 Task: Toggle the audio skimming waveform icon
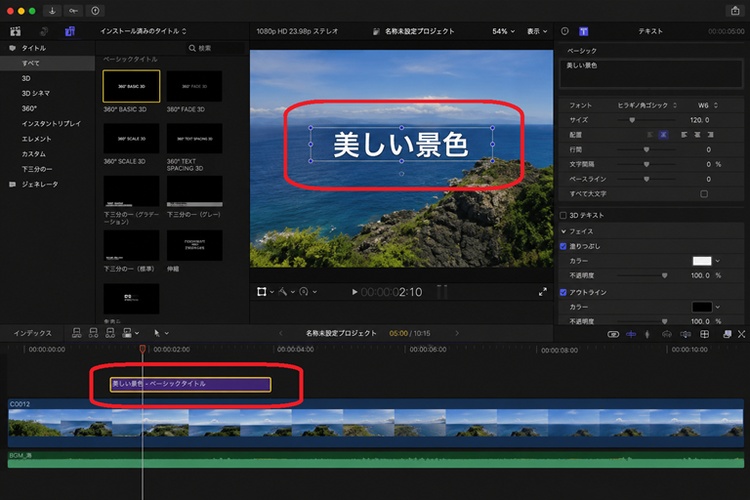[647, 334]
